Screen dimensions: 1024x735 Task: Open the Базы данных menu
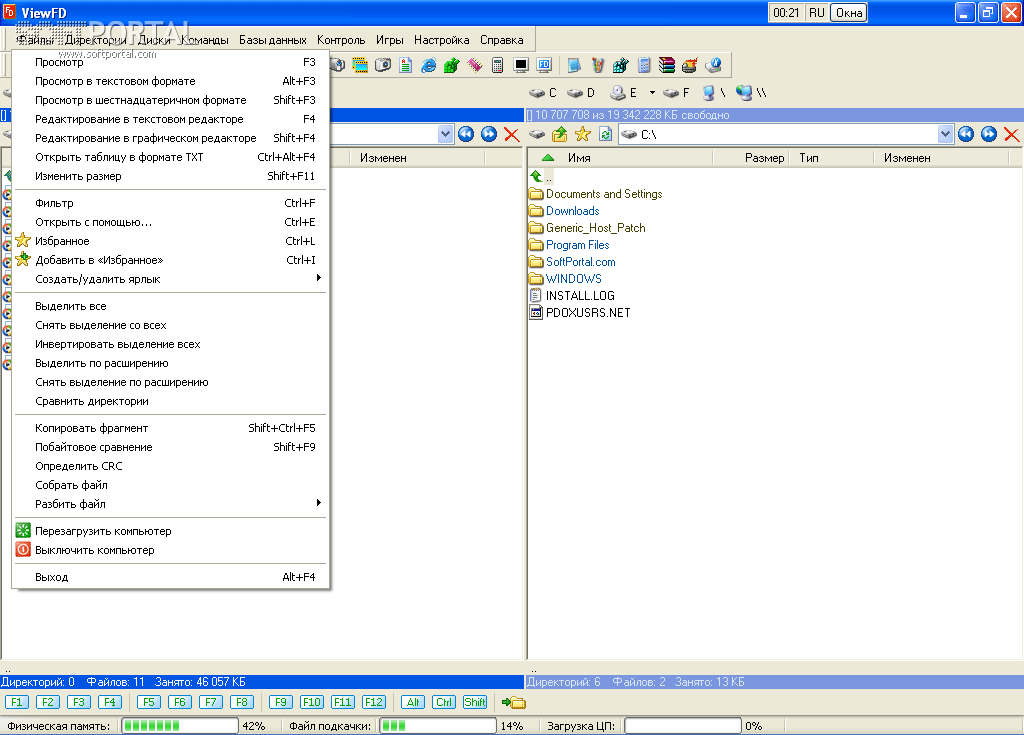tap(272, 40)
